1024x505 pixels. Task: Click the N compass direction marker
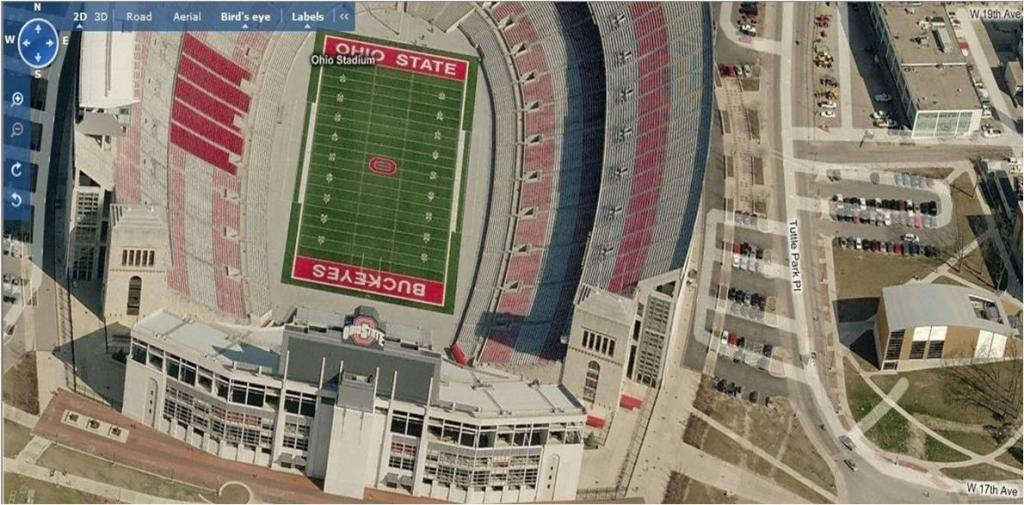pos(37,7)
